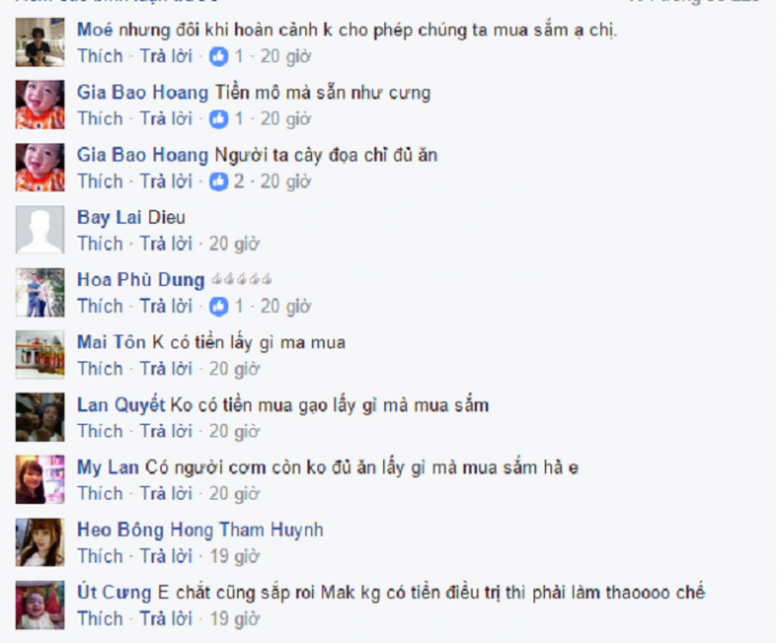Like Út Cưng's comment with Thích
The width and height of the screenshot is (780, 643).
coord(100,619)
